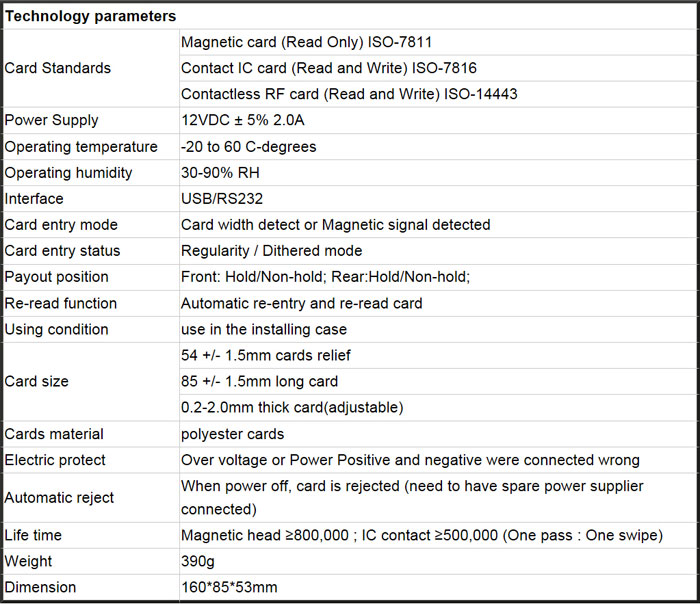
Task: Click the Card entry mode label
Action: point(61,224)
